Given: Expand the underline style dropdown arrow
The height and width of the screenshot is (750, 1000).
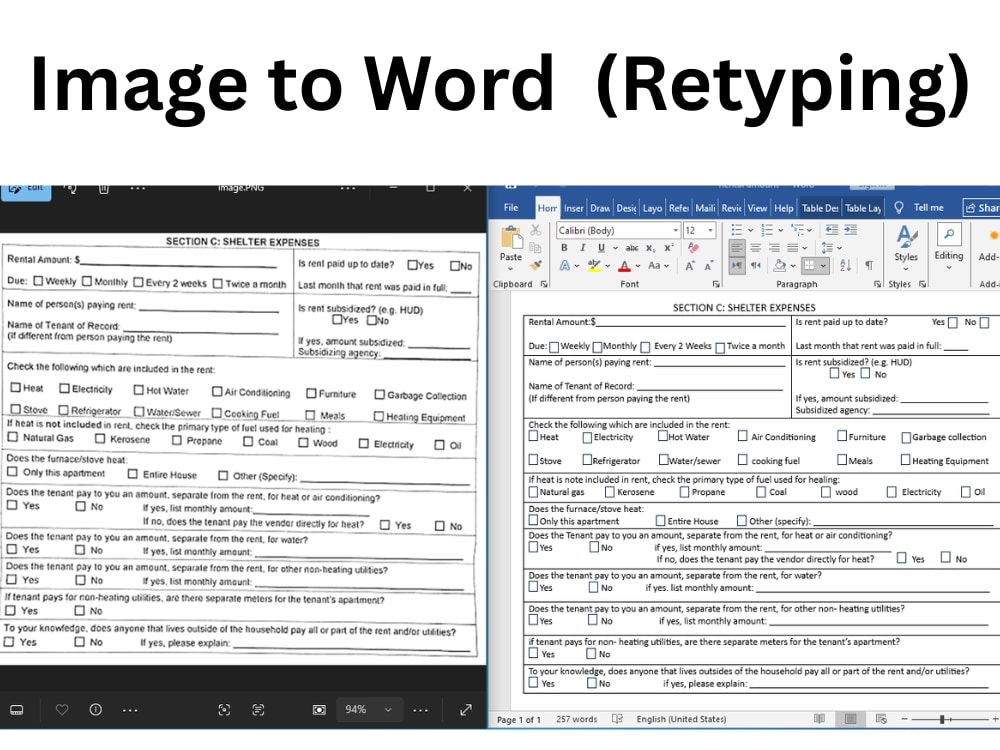Looking at the screenshot, I should point(615,248).
